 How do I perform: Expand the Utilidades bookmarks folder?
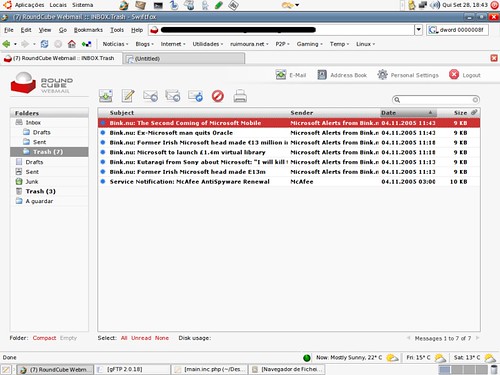pos(208,44)
